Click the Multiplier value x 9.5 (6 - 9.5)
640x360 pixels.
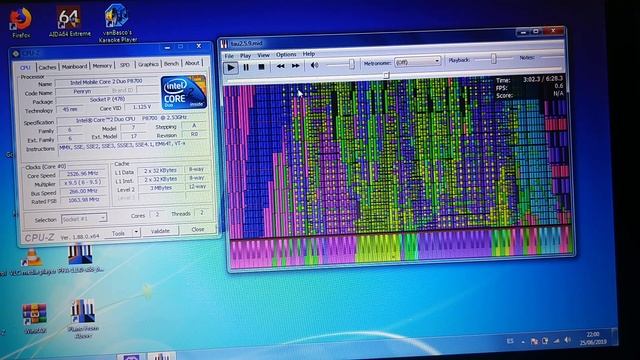point(82,183)
